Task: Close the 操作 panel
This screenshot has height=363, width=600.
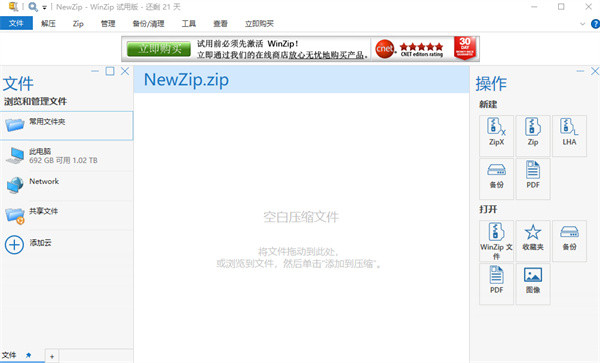Action: 595,71
